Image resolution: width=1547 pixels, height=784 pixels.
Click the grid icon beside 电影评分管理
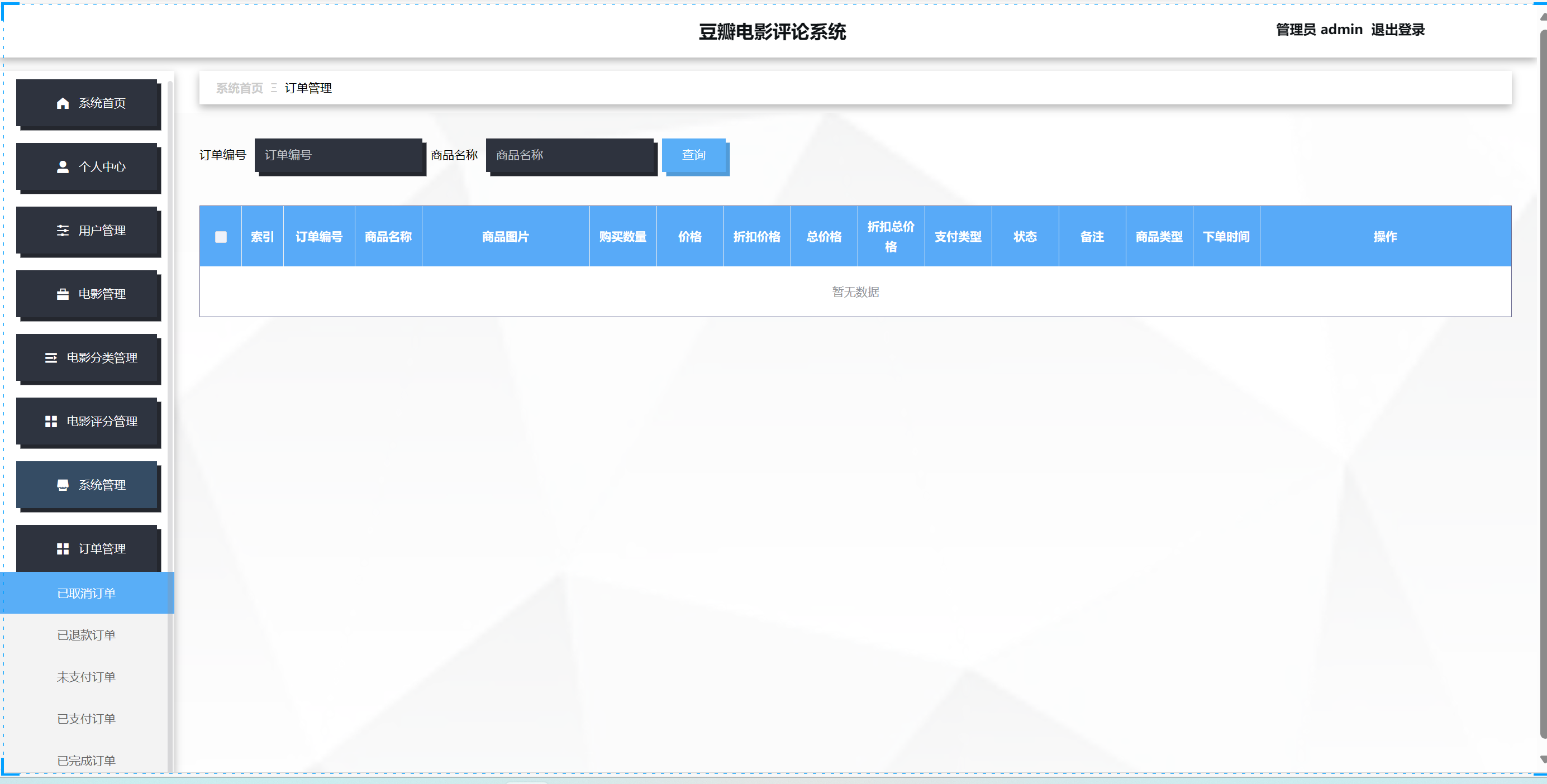51,422
